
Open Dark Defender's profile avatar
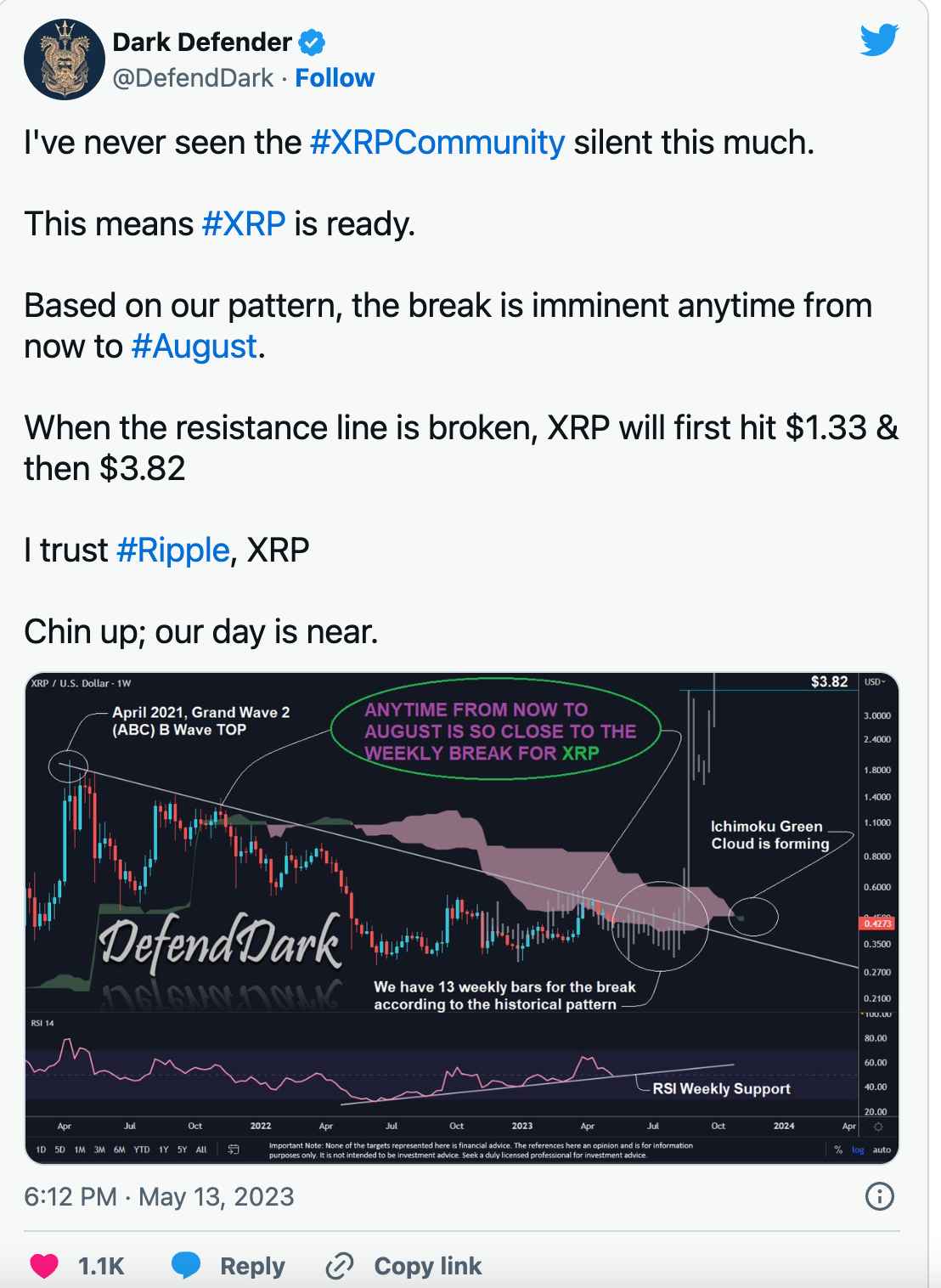coord(64,59)
